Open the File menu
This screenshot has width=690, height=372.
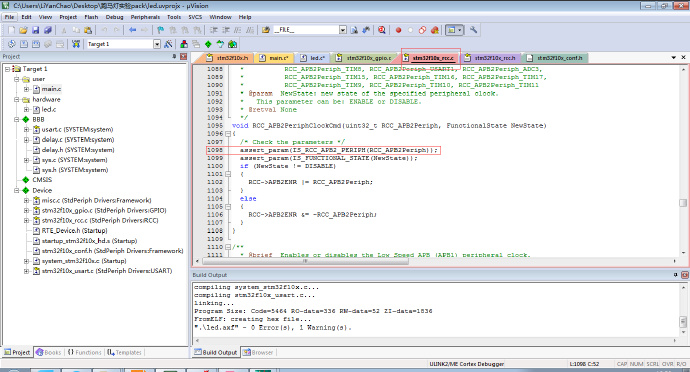(x=10, y=17)
